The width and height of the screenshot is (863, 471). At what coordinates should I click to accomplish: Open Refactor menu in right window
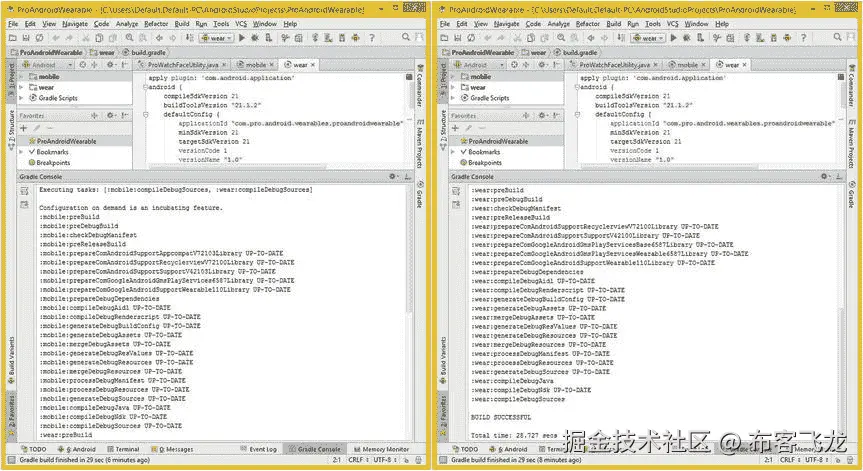click(x=588, y=24)
